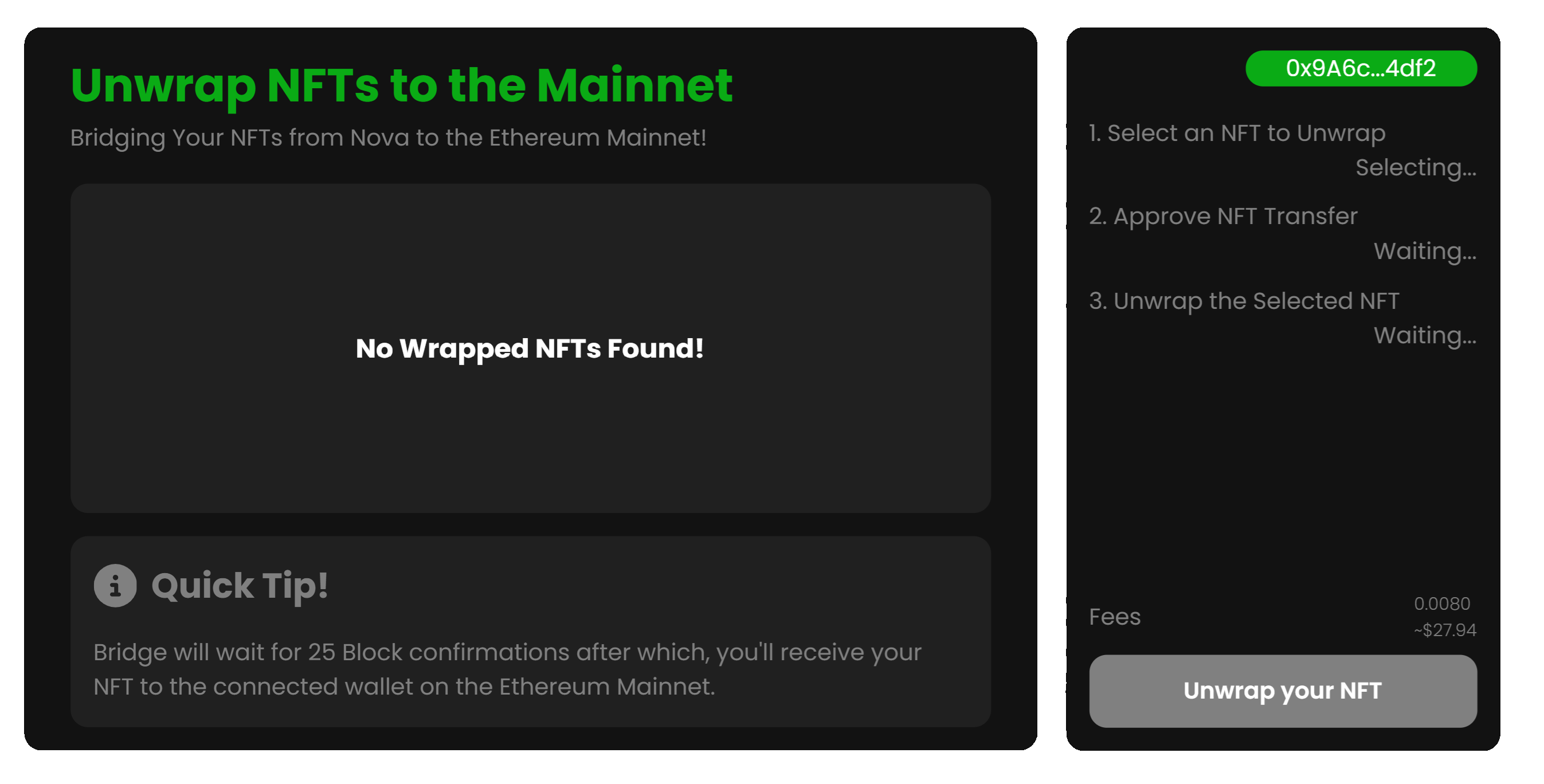Click the No Wrapped NFTs Found! message

coord(530,349)
